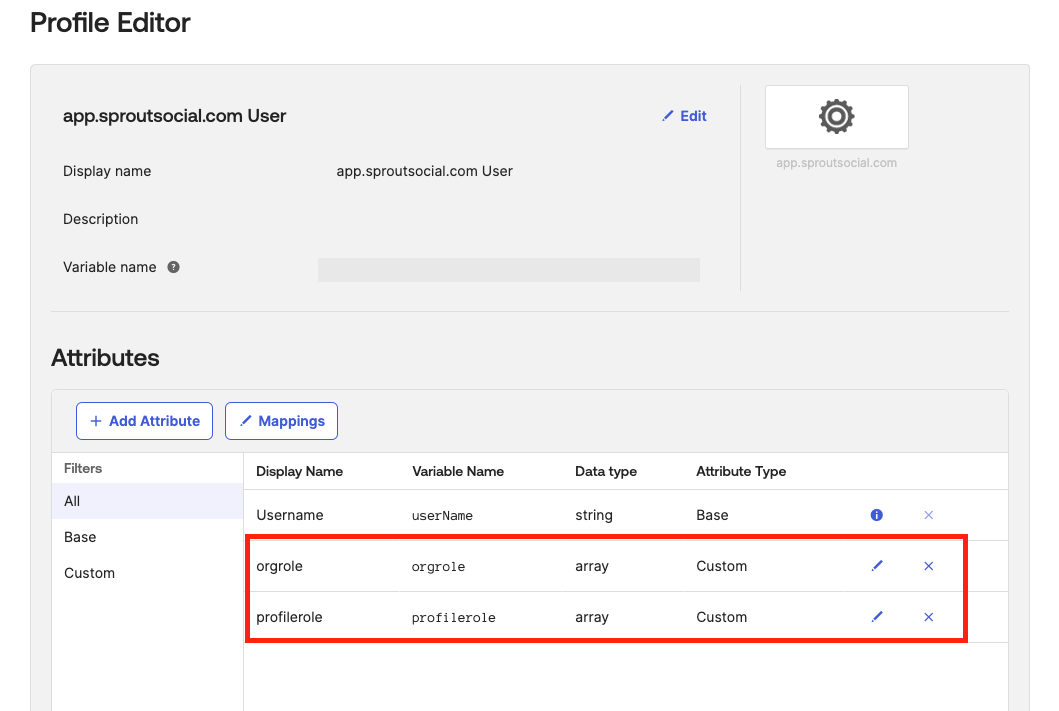Click the userName variable name cell
The height and width of the screenshot is (711, 1059).
442,516
